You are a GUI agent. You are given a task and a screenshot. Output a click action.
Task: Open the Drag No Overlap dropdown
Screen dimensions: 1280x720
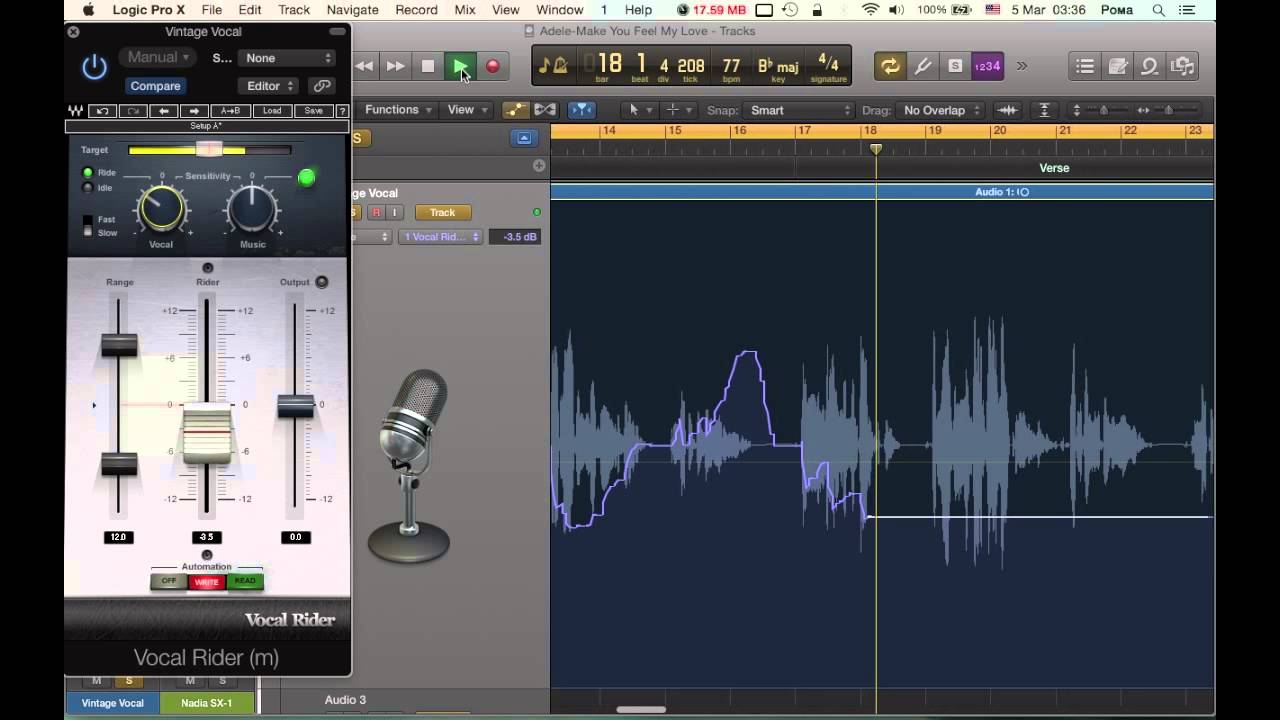coord(941,110)
